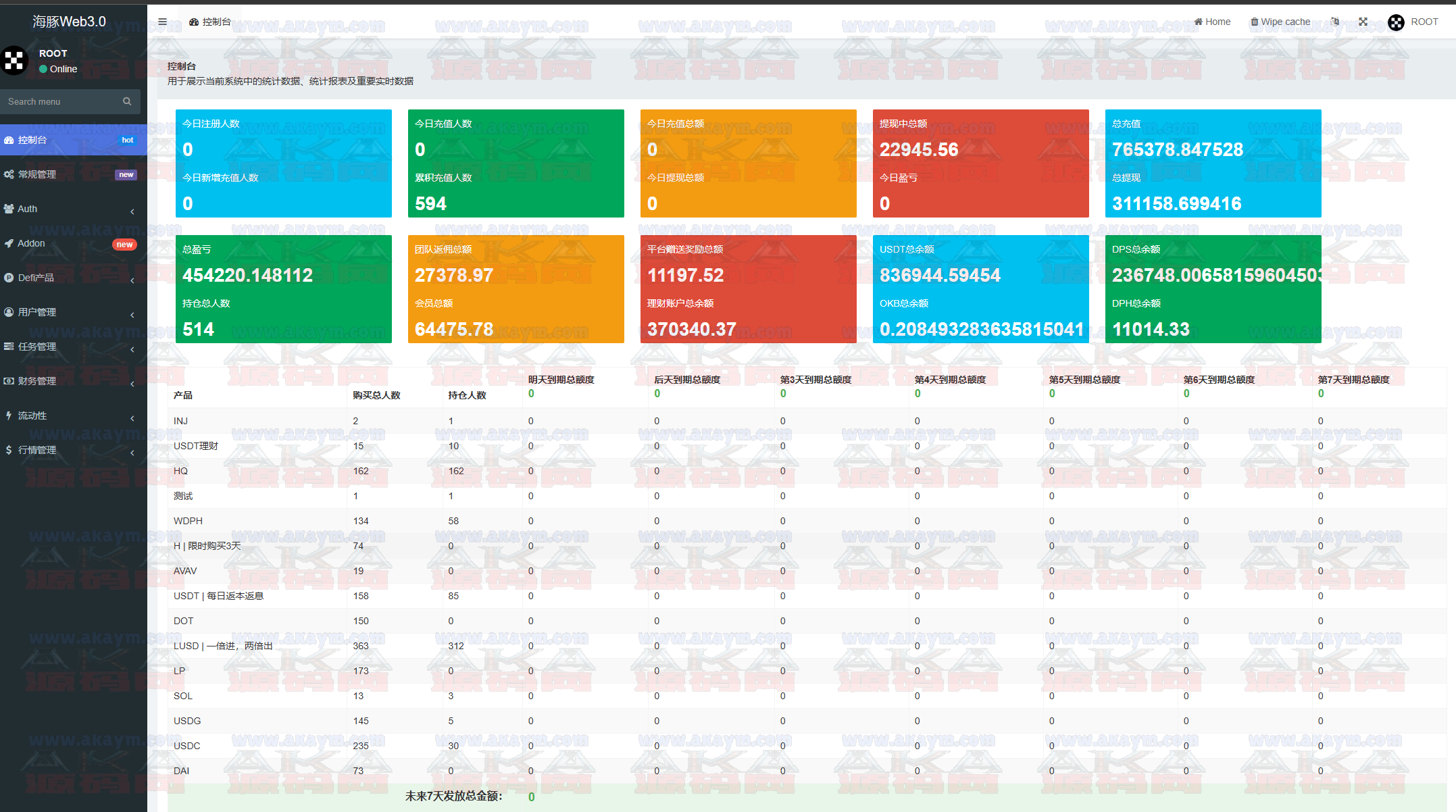The image size is (1456, 812).
Task: Expand the 用户管理 menu chevron
Action: [132, 314]
